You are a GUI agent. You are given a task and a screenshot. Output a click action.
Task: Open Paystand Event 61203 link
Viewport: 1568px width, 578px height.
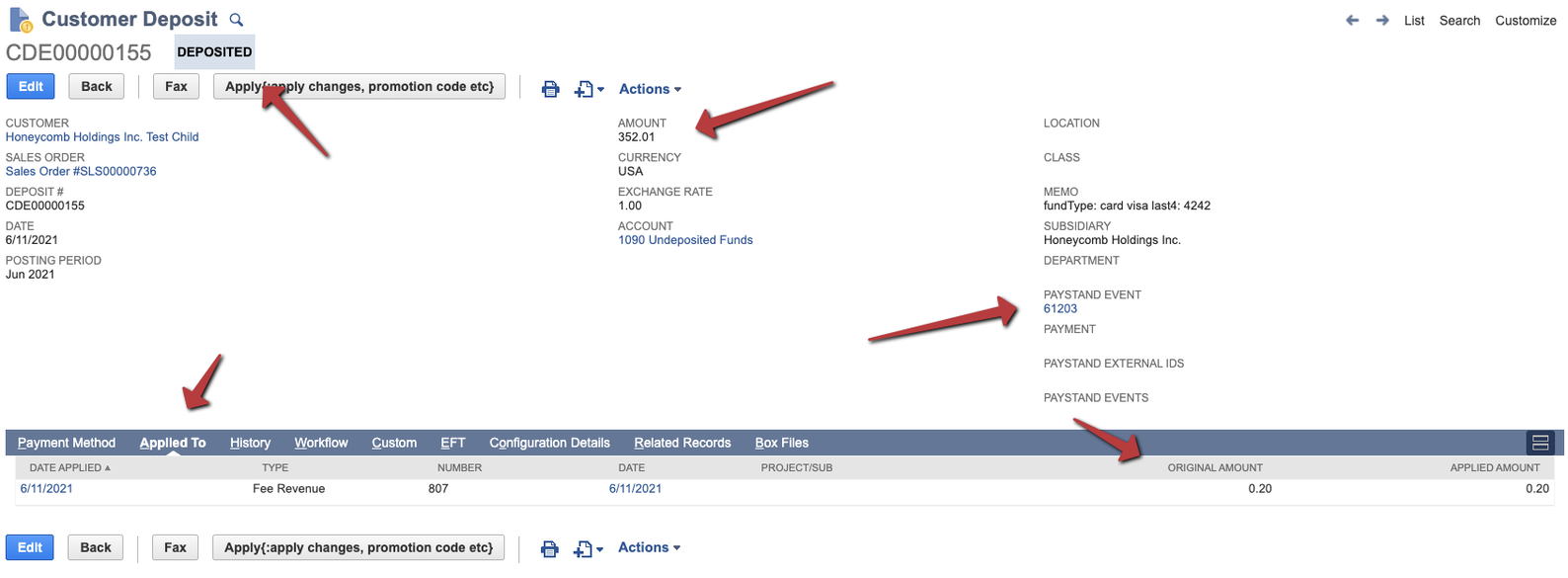tap(1060, 308)
